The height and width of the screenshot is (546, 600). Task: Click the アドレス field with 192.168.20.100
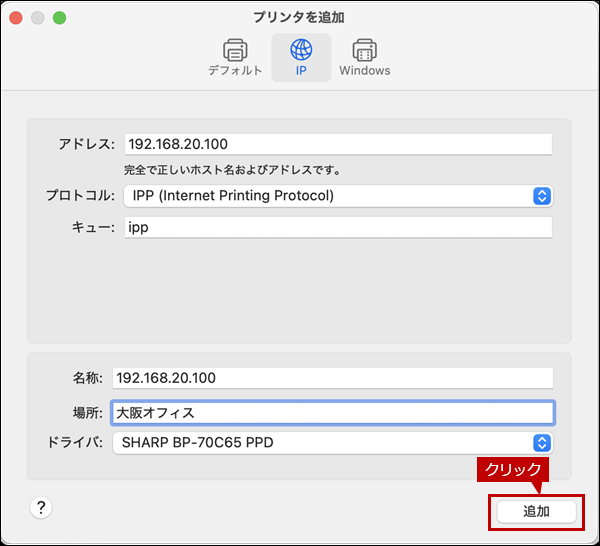tap(337, 144)
